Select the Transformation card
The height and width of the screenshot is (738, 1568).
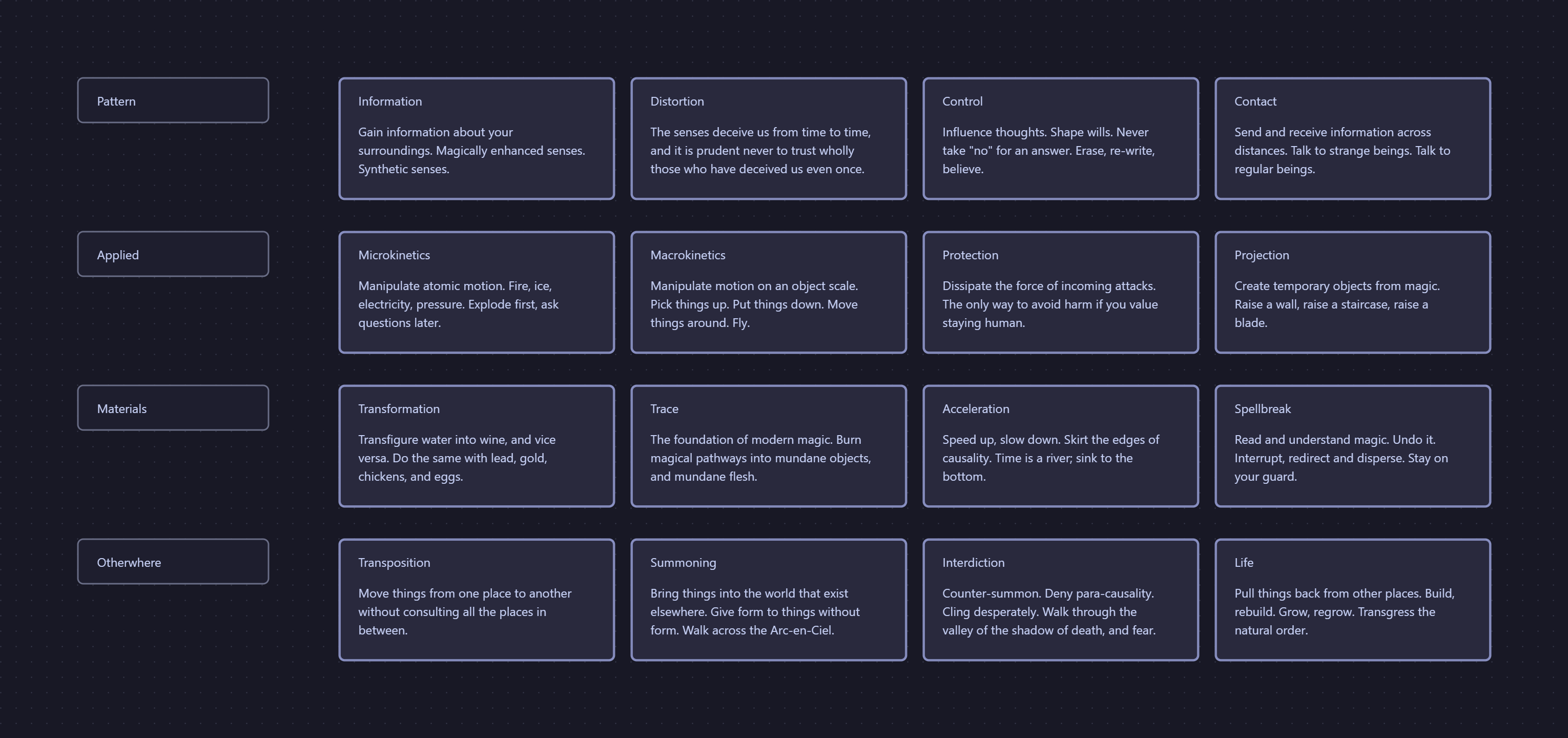[x=477, y=446]
